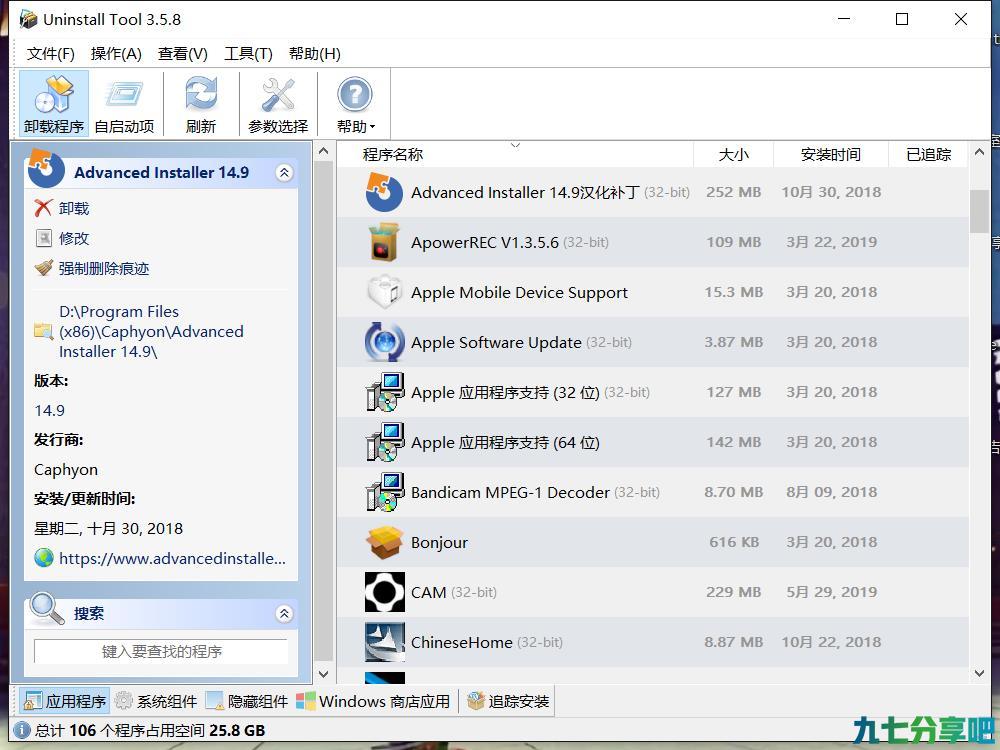Click the folder icon beside install path

click(43, 331)
